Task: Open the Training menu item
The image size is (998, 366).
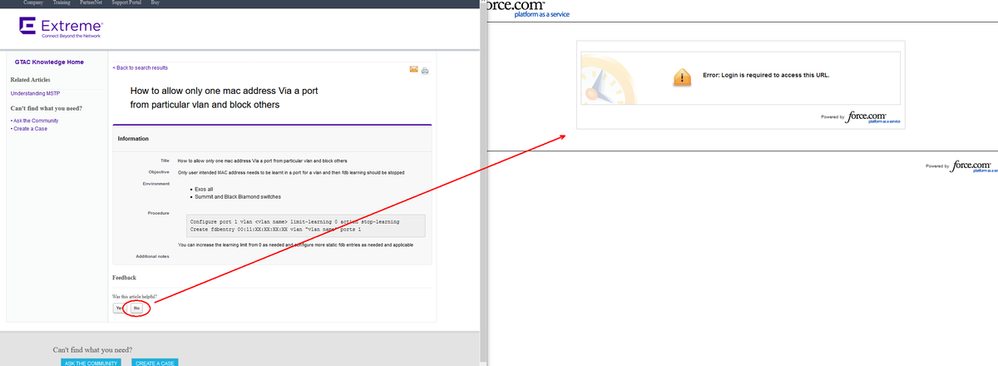Action: coord(62,3)
